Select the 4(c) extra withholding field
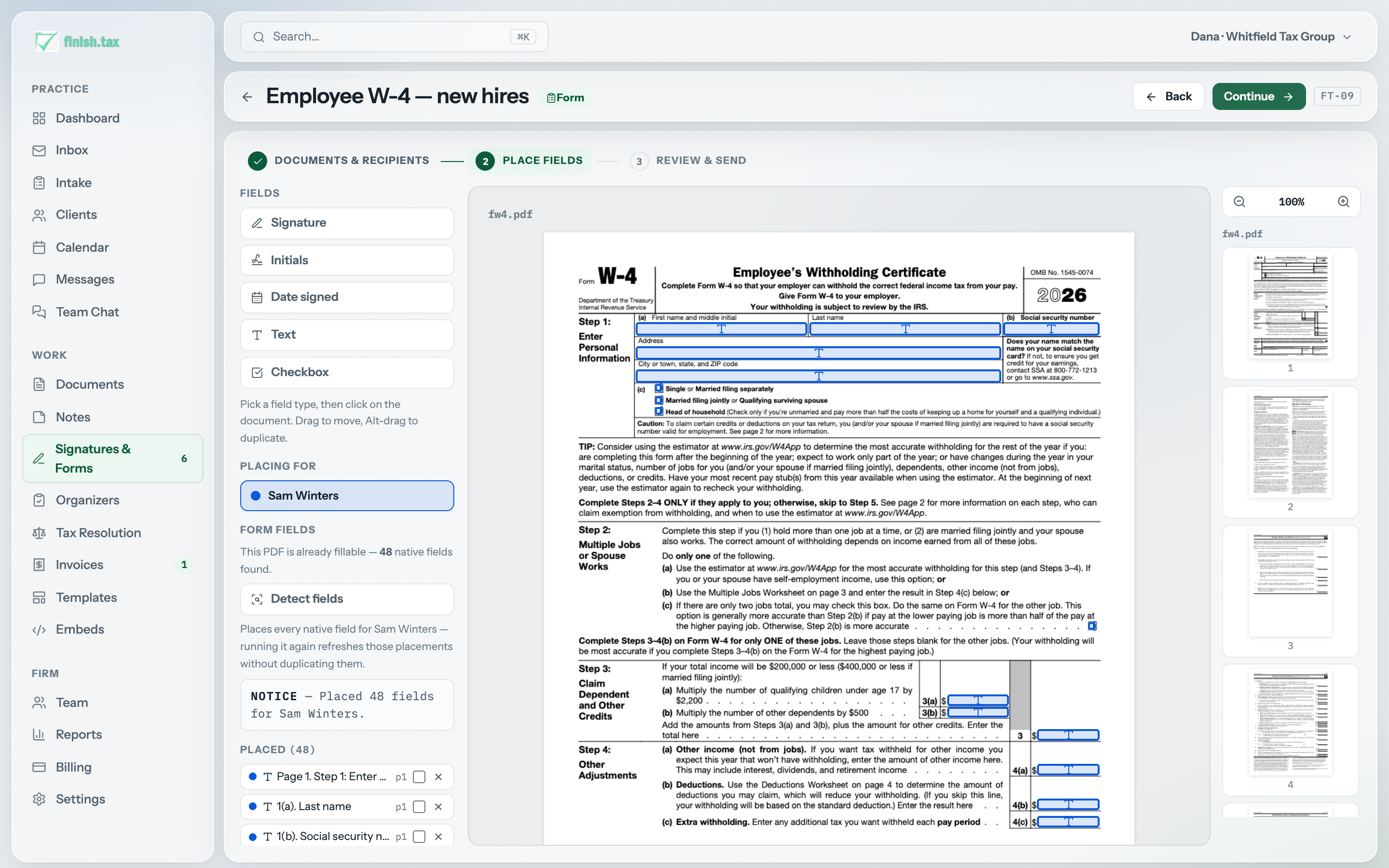The height and width of the screenshot is (868, 1389). pos(1068,822)
